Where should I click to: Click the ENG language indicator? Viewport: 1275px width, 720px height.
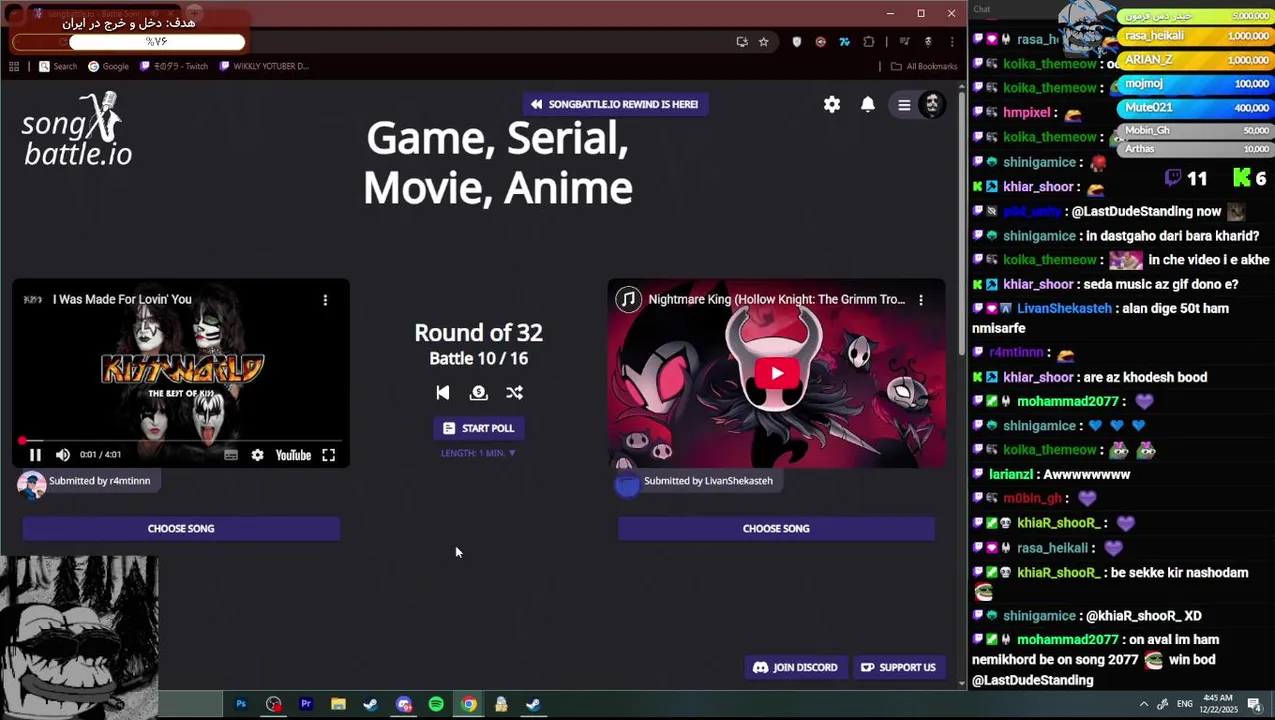click(1185, 704)
